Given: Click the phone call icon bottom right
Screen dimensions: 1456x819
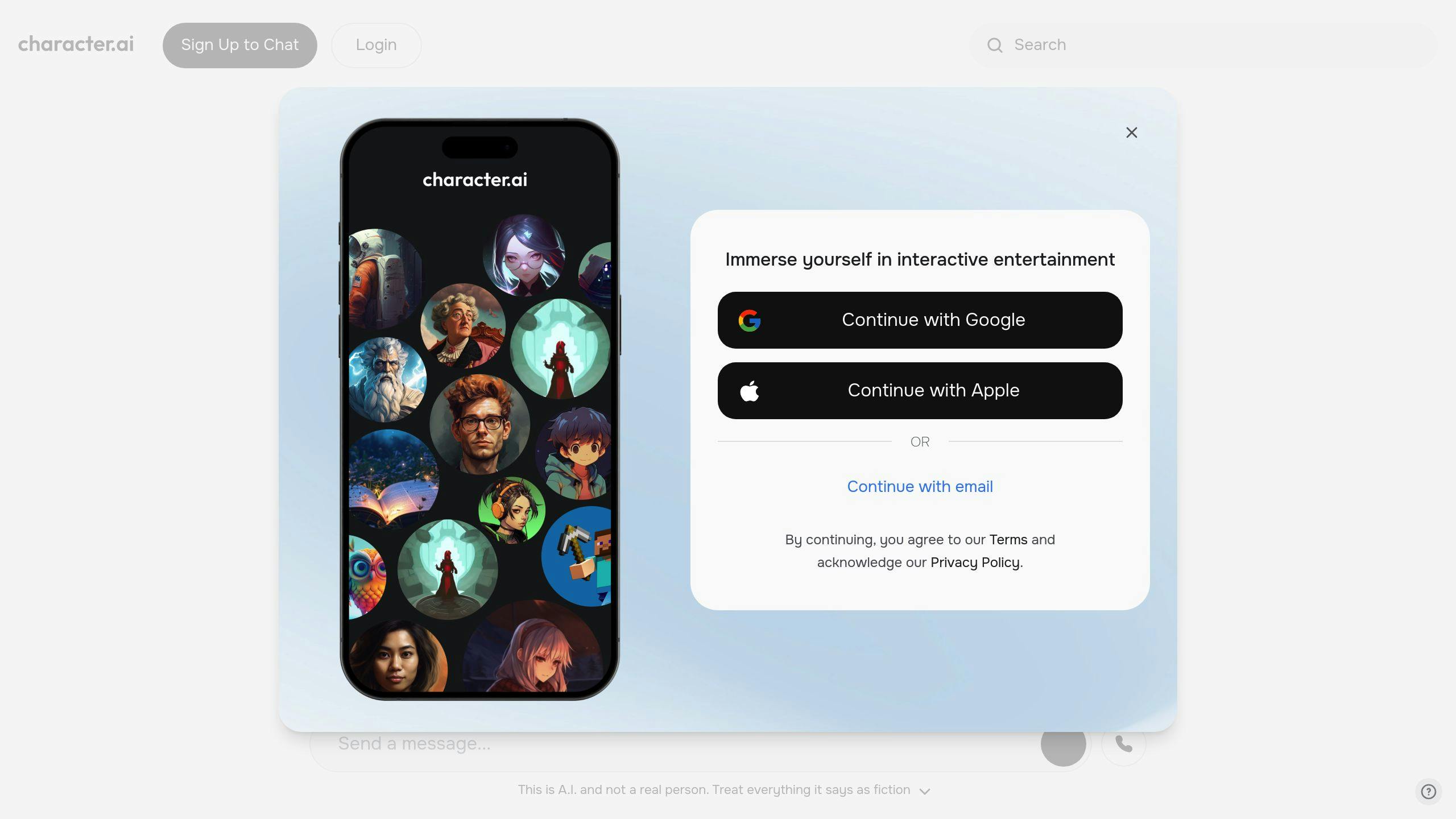Looking at the screenshot, I should pos(1124,744).
